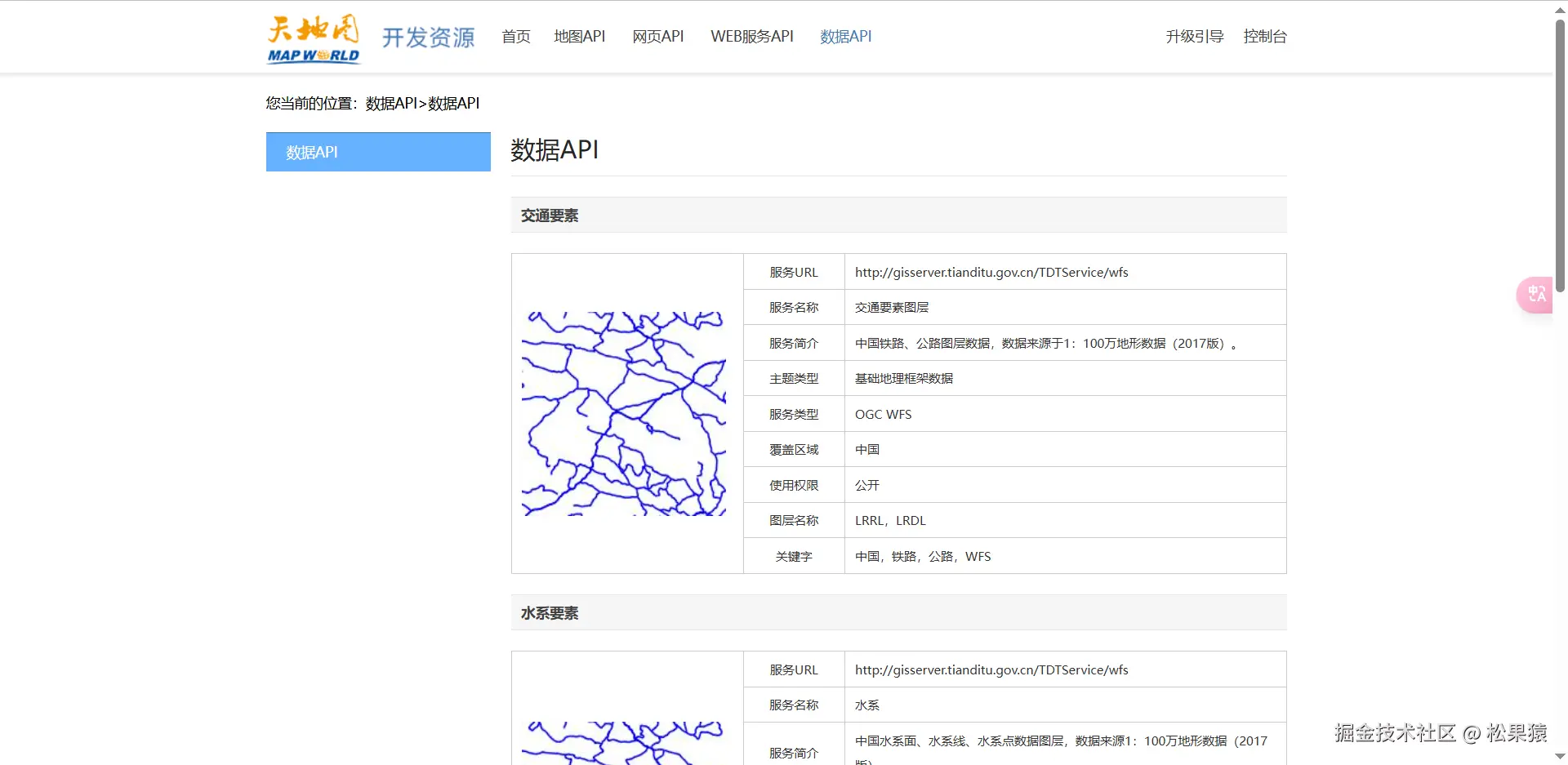Click the OGC WFS service type cell
1568x765 pixels.
coord(1065,415)
